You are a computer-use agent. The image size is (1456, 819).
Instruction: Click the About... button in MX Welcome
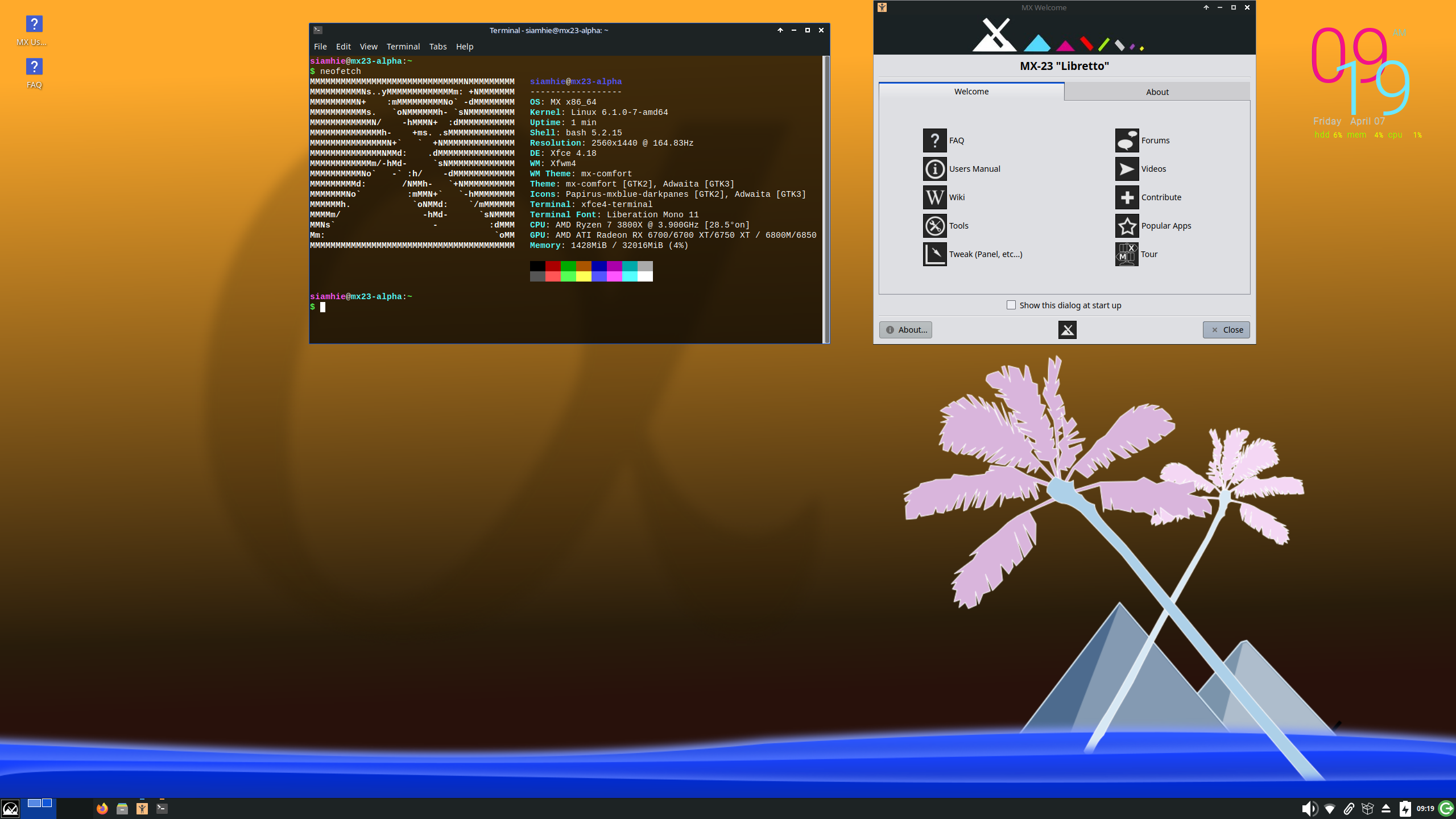click(x=905, y=330)
